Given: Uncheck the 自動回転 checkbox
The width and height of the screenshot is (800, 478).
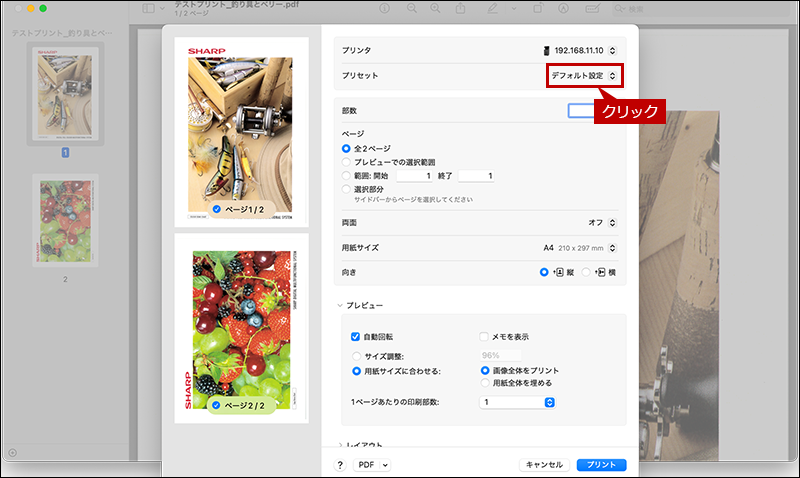Looking at the screenshot, I should coord(356,337).
